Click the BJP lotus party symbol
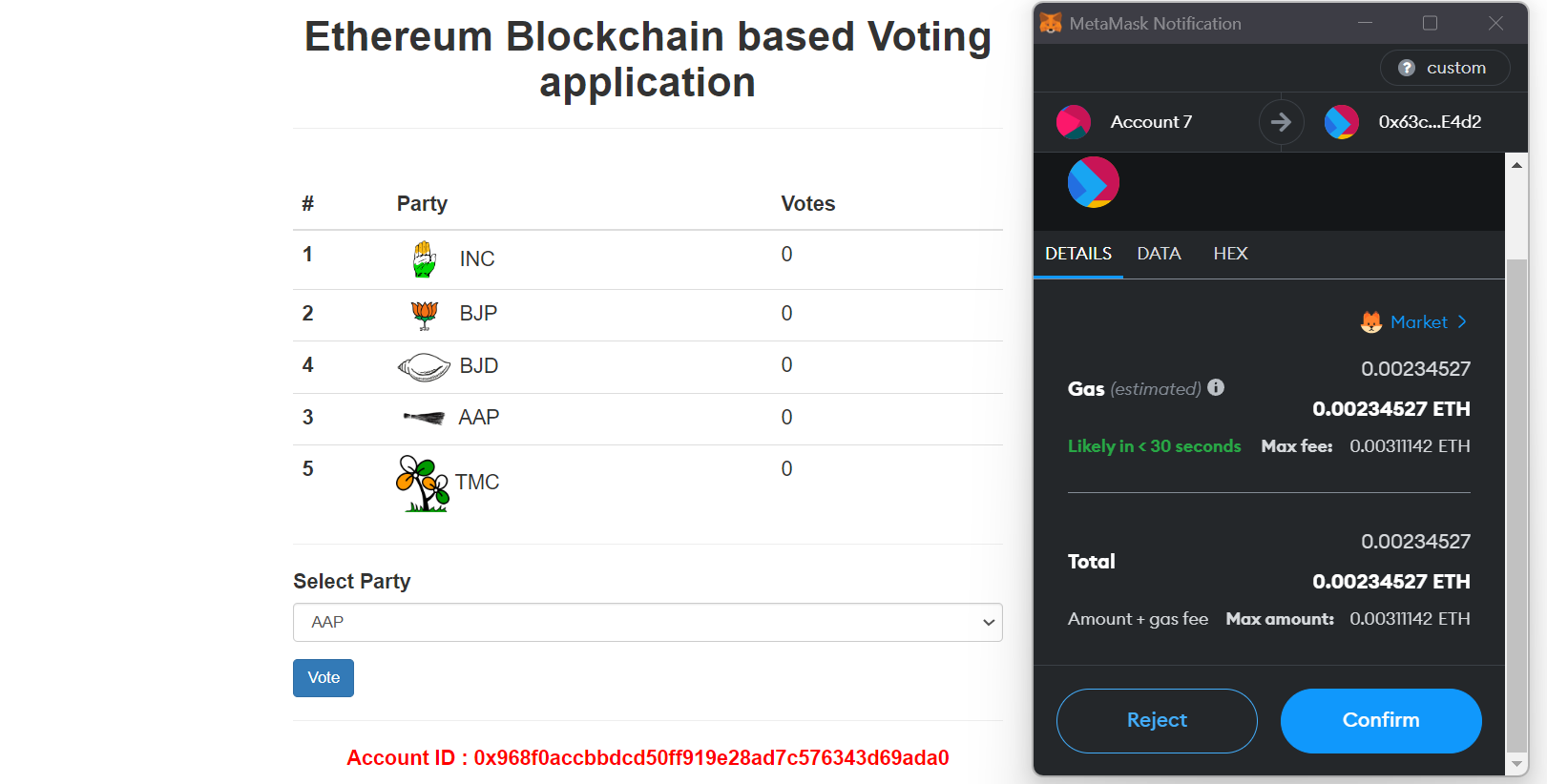Viewport: 1547px width, 784px height. coord(423,314)
